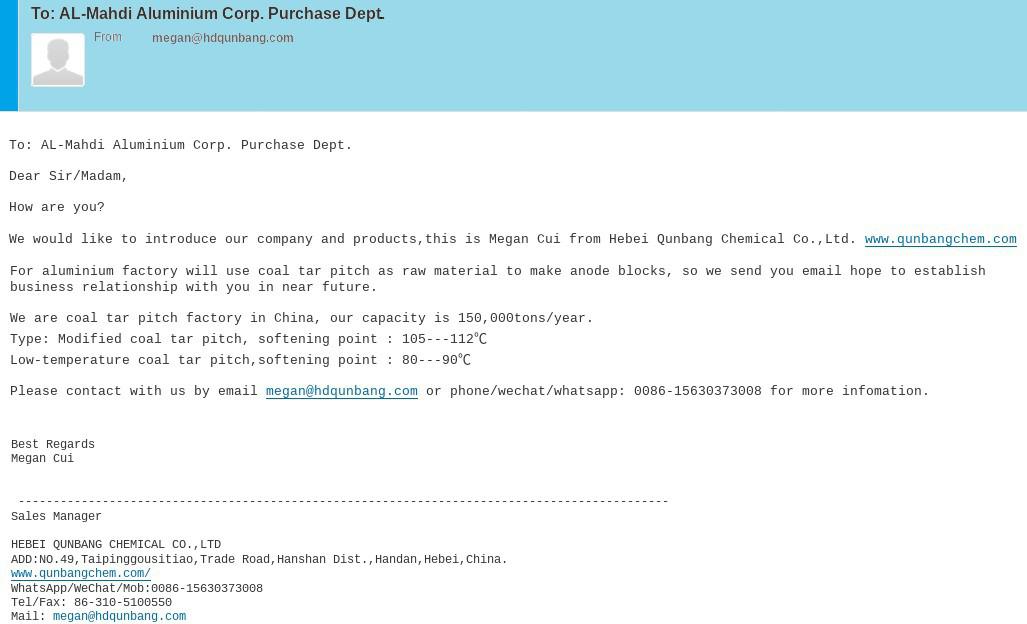
Task: Click megan@hdqunbang.com link in contact paragraph
Action: click(341, 391)
